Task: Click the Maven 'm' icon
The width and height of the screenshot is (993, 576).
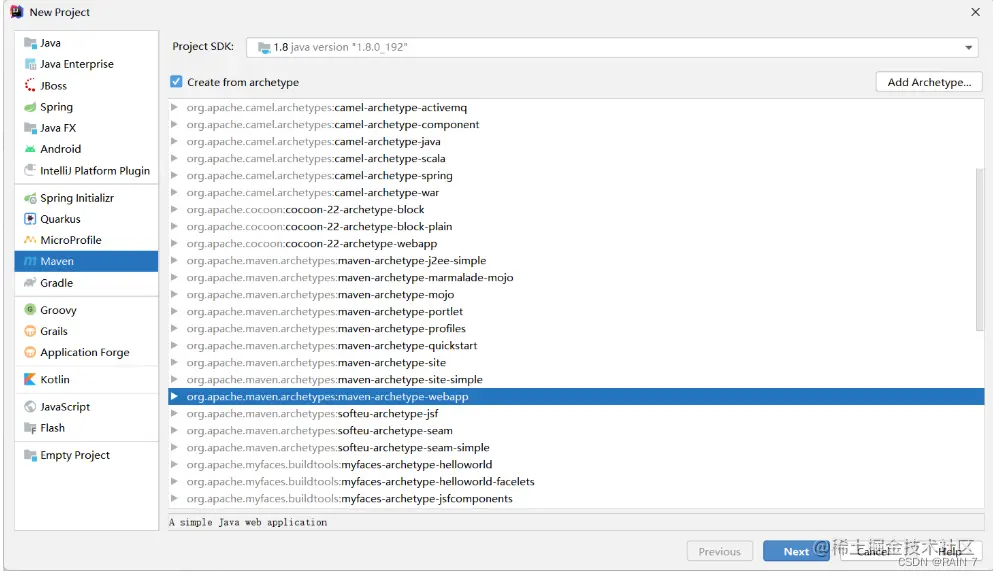Action: pos(30,261)
